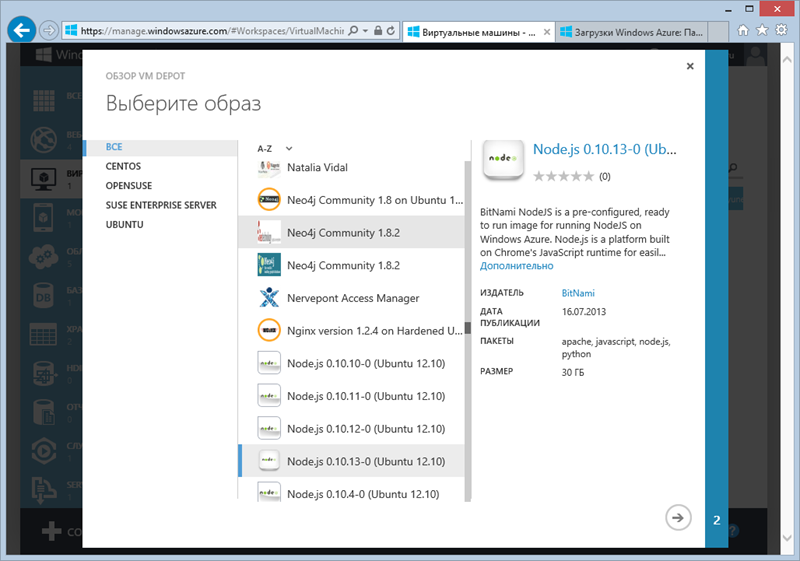Select the highlighted Neo4j Community 1.8.2 row
The width and height of the screenshot is (800, 561).
[x=352, y=233]
